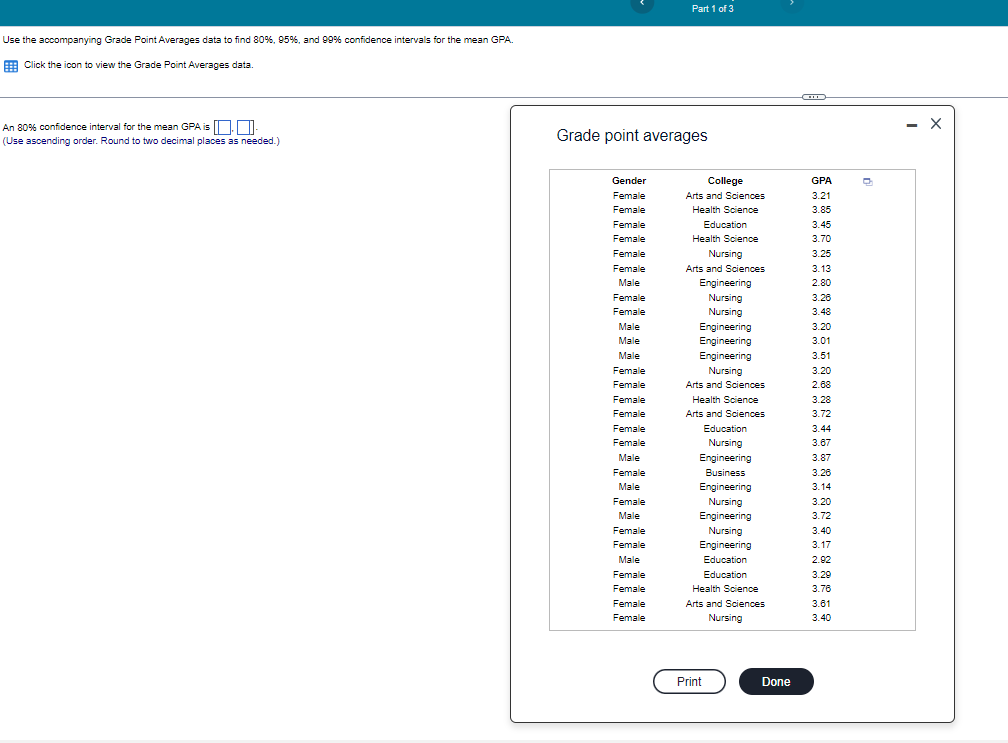1008x743 pixels.
Task: Select the GPA value 3.21 in the table
Action: 821,195
